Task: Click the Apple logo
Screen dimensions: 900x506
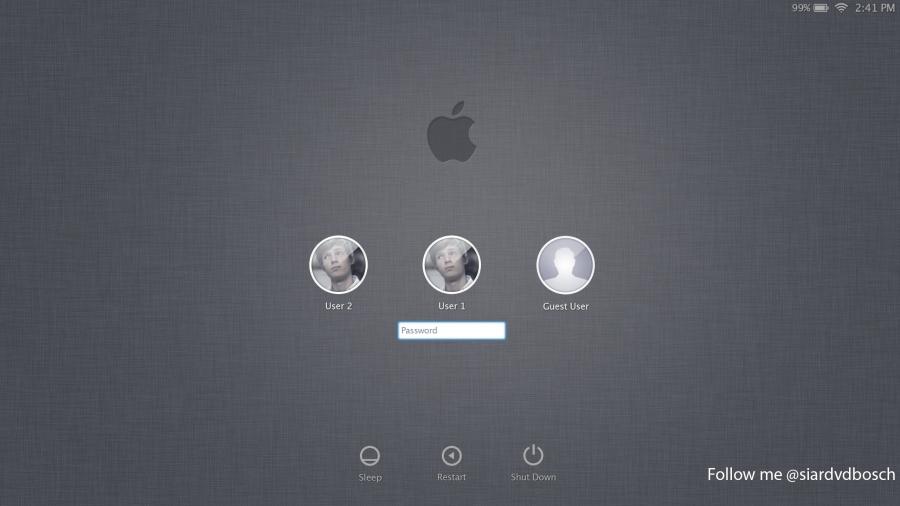Action: 450,132
